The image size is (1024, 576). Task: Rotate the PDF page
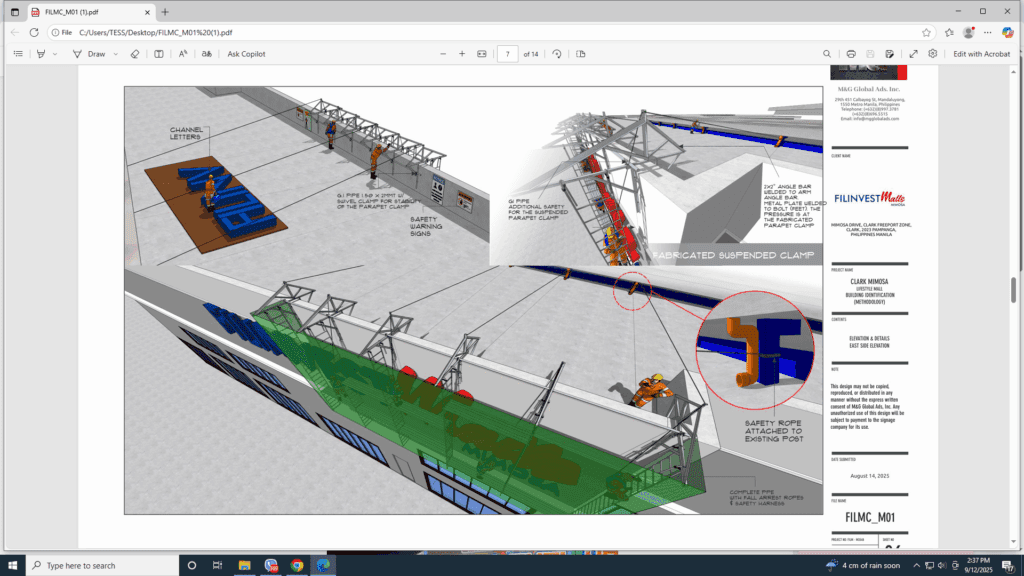click(558, 53)
